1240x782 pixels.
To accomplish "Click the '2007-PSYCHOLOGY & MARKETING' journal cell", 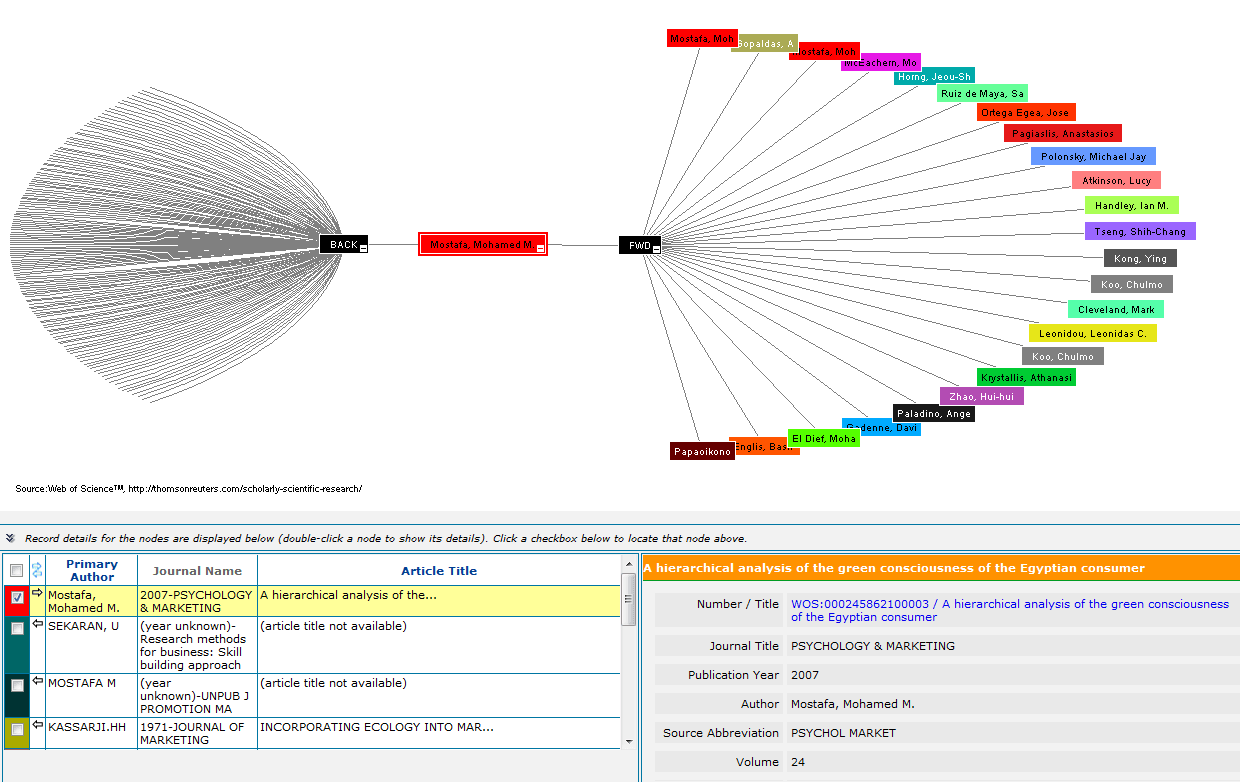I will [x=197, y=601].
